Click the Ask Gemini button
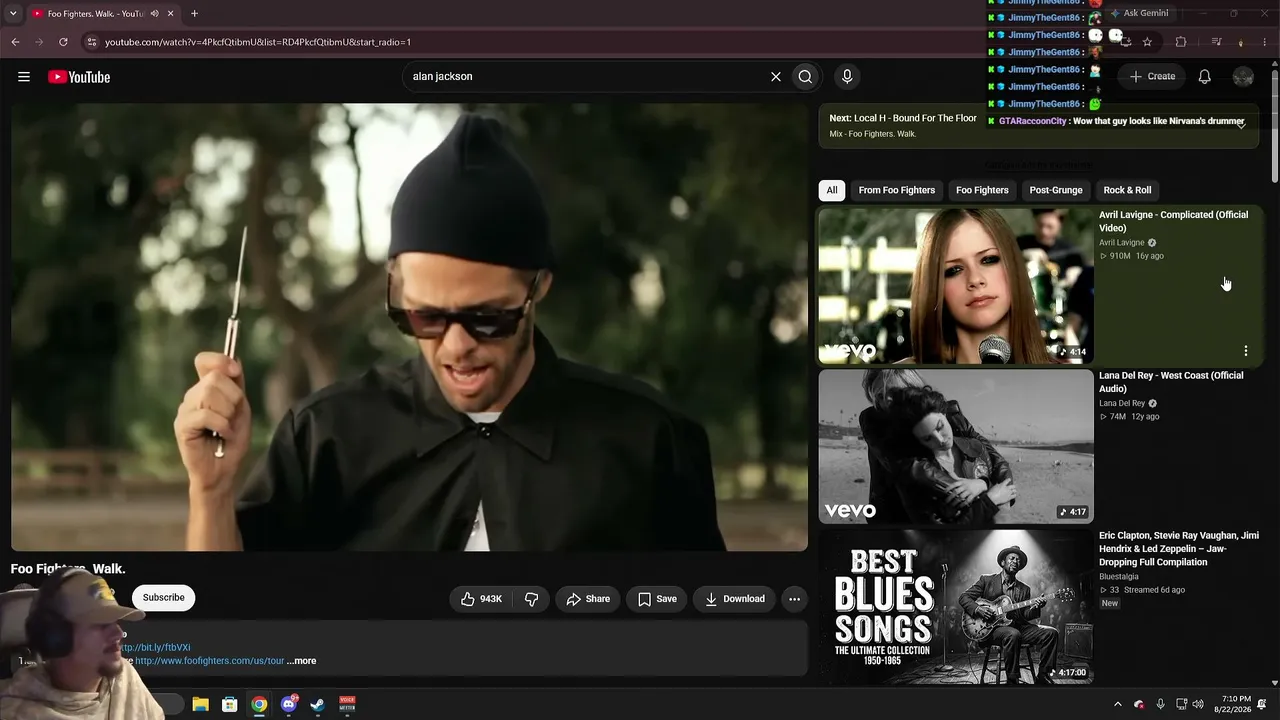Image resolution: width=1280 pixels, height=720 pixels. (1139, 14)
